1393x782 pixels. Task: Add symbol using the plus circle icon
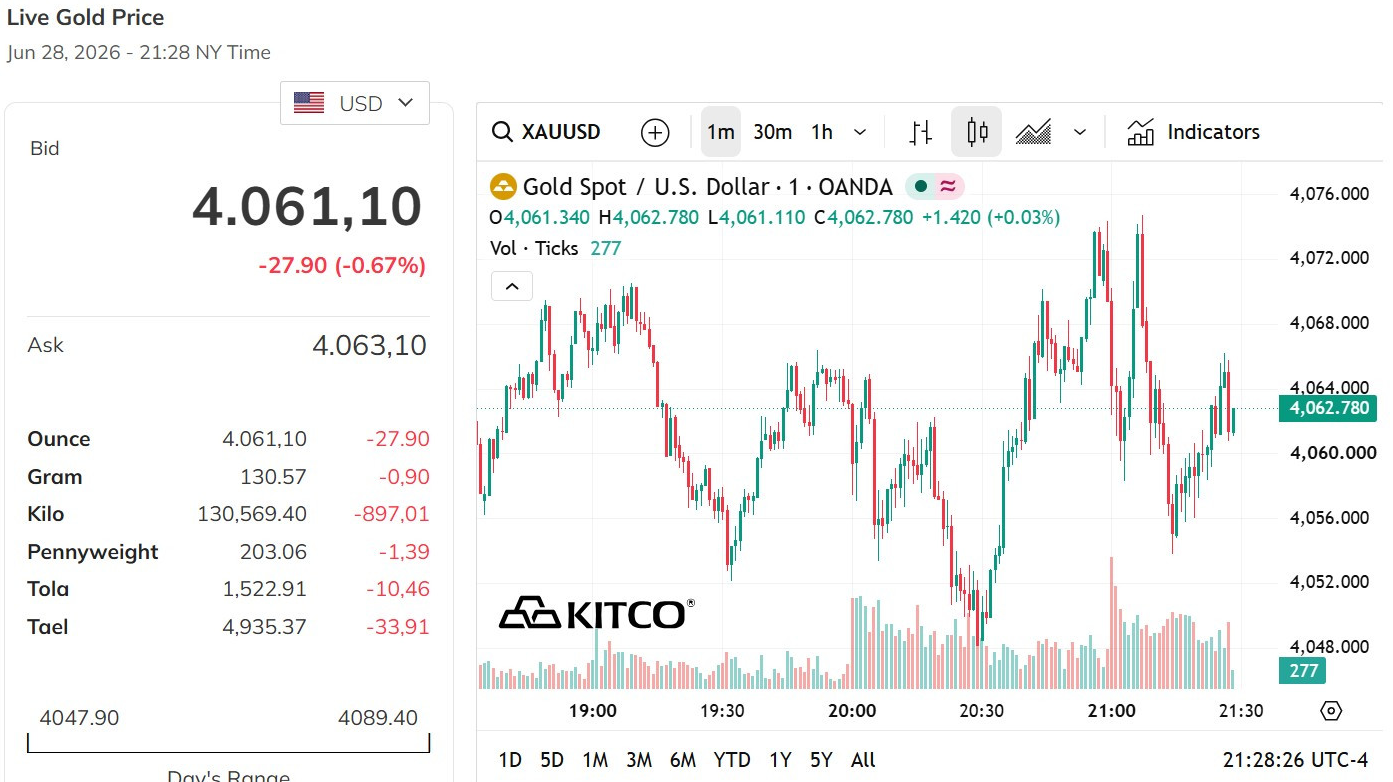[655, 132]
